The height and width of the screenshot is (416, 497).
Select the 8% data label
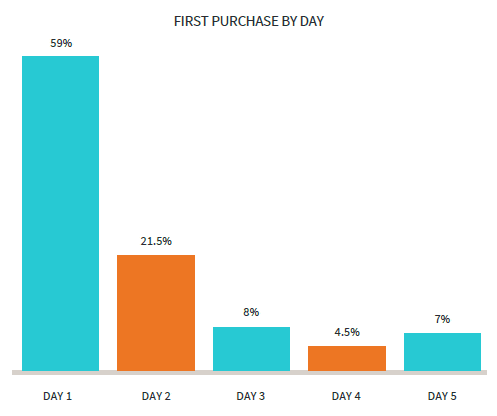(251, 312)
